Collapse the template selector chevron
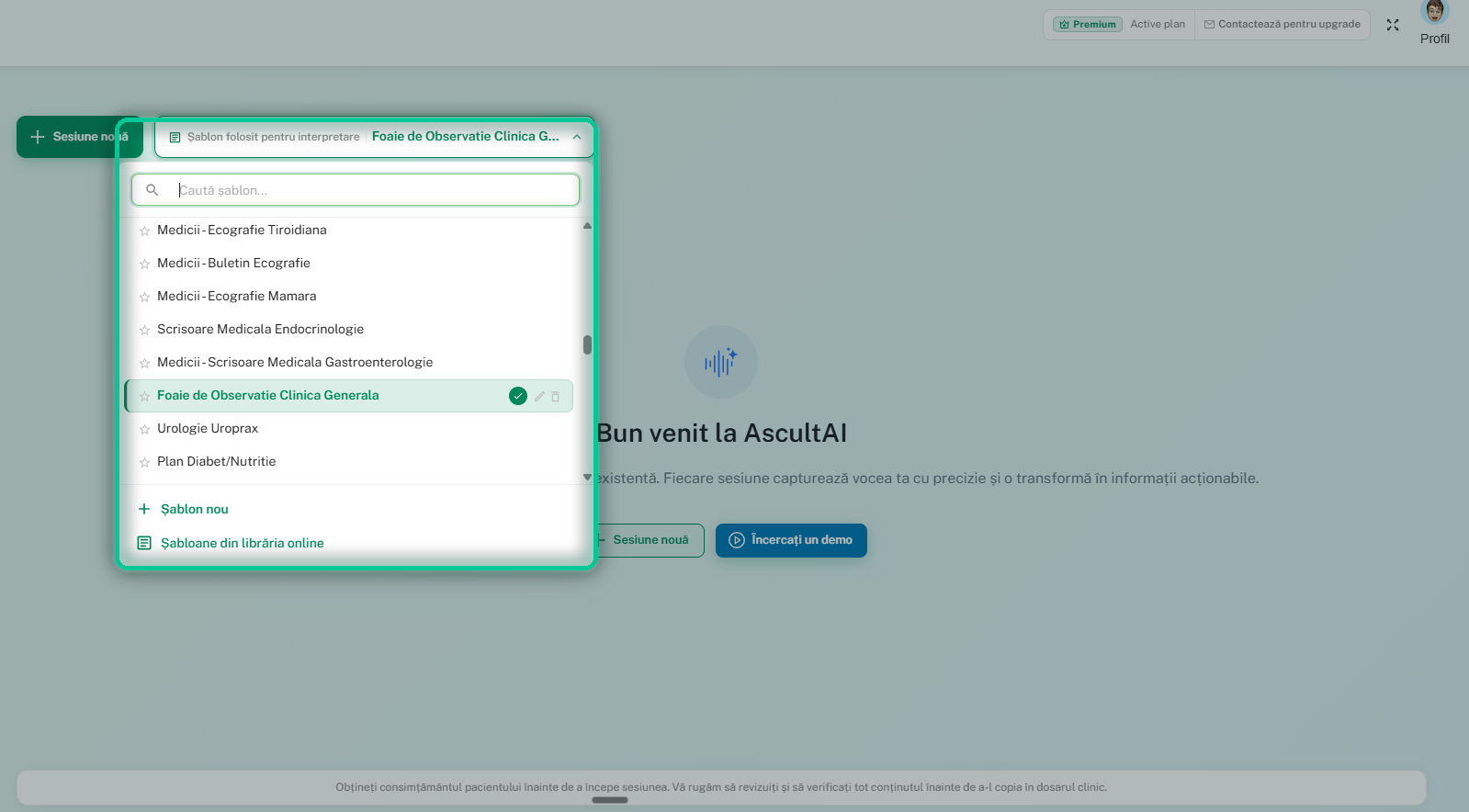 pyautogui.click(x=577, y=137)
